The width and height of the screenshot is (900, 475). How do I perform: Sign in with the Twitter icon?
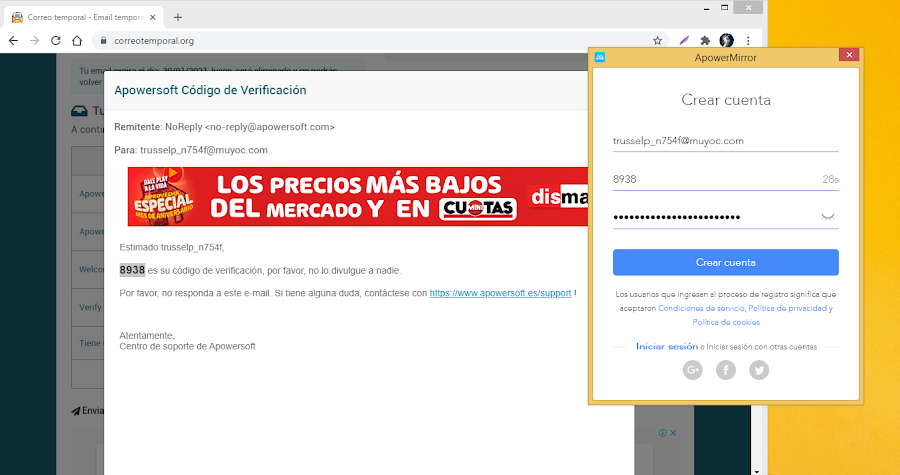(x=759, y=370)
